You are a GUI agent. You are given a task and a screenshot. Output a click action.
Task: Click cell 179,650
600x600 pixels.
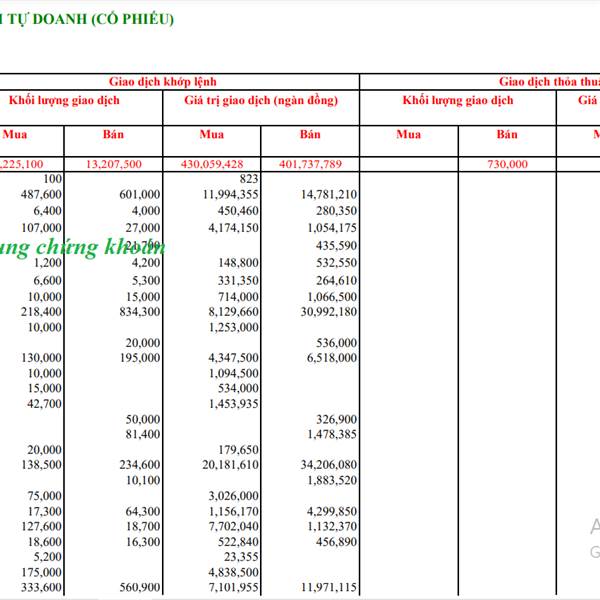[x=238, y=450]
